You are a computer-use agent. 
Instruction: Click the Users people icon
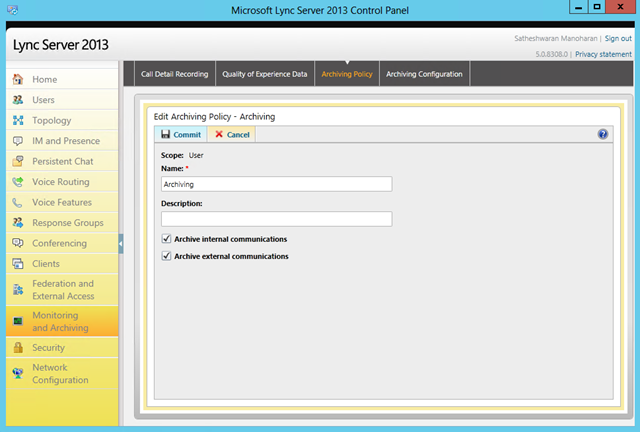coord(18,100)
